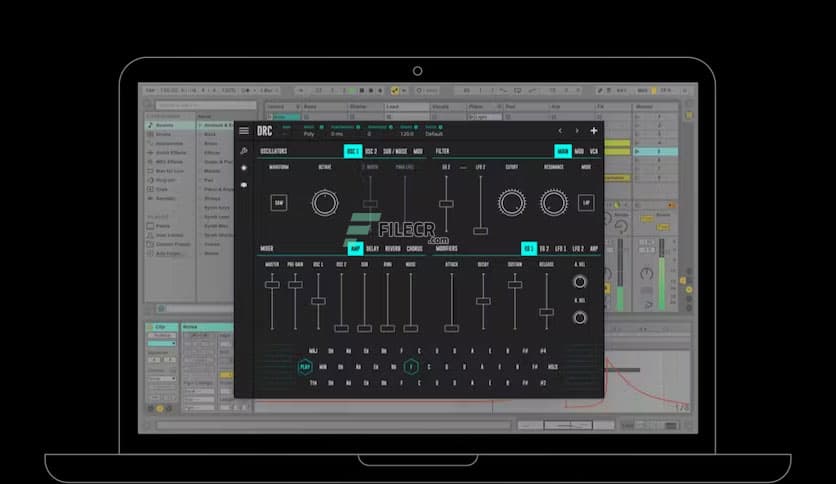Click the Release slider handle
The width and height of the screenshot is (836, 484).
(546, 312)
